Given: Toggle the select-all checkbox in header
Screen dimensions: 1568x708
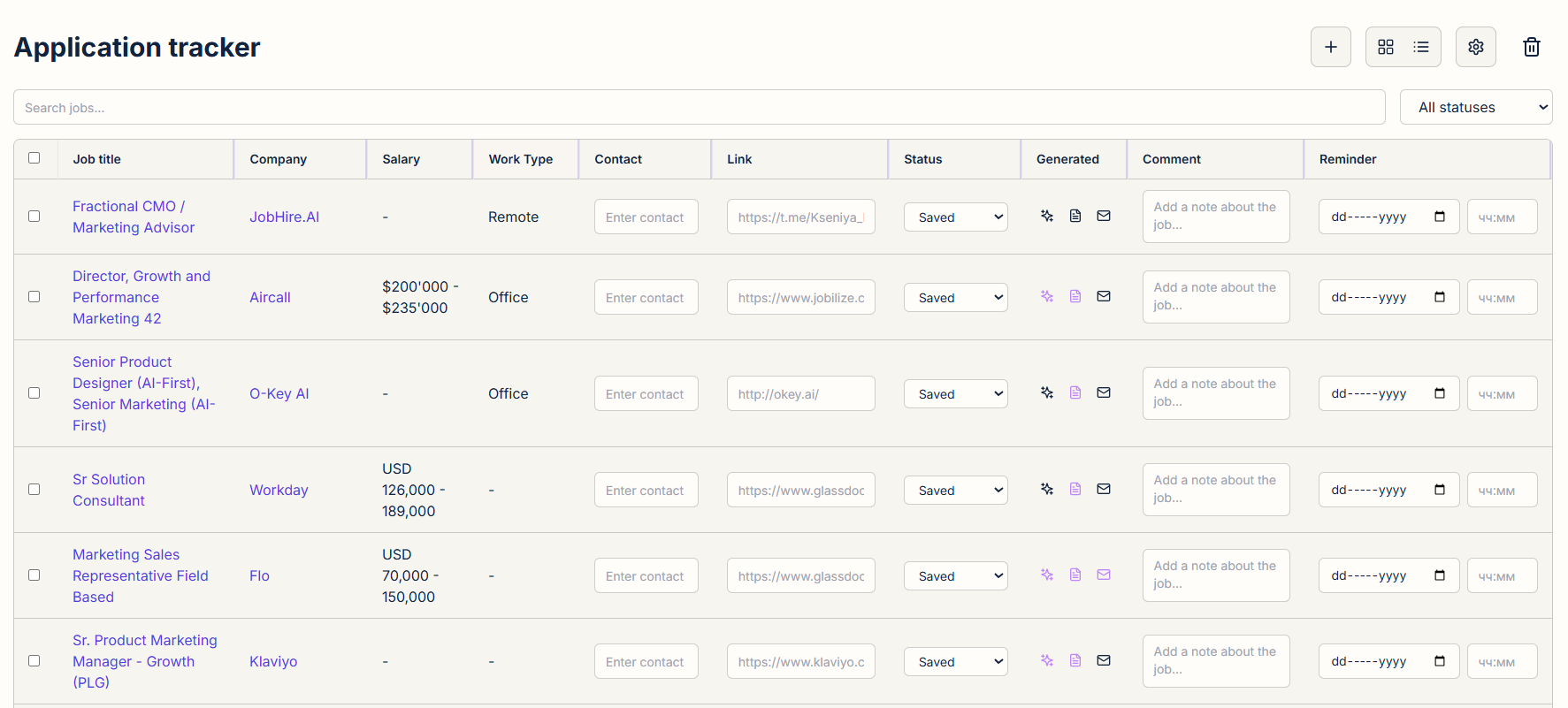Looking at the screenshot, I should 34,158.
